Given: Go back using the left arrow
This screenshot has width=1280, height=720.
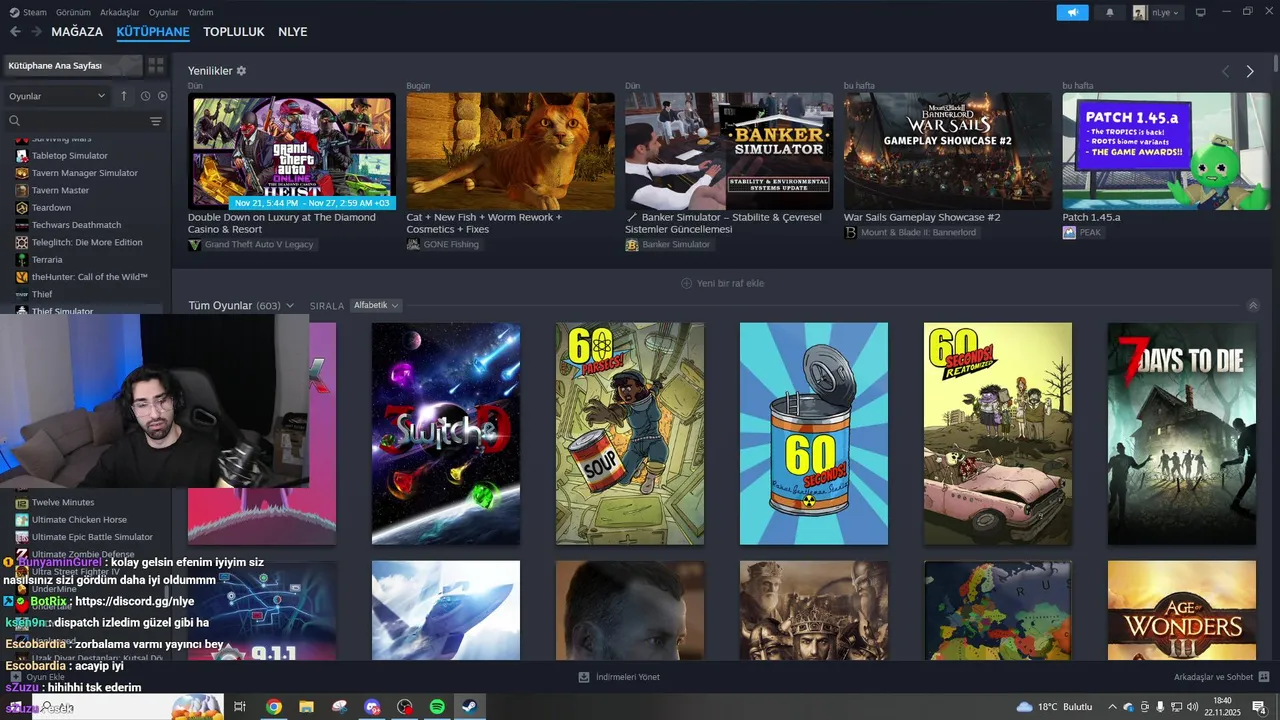Looking at the screenshot, I should (x=15, y=32).
